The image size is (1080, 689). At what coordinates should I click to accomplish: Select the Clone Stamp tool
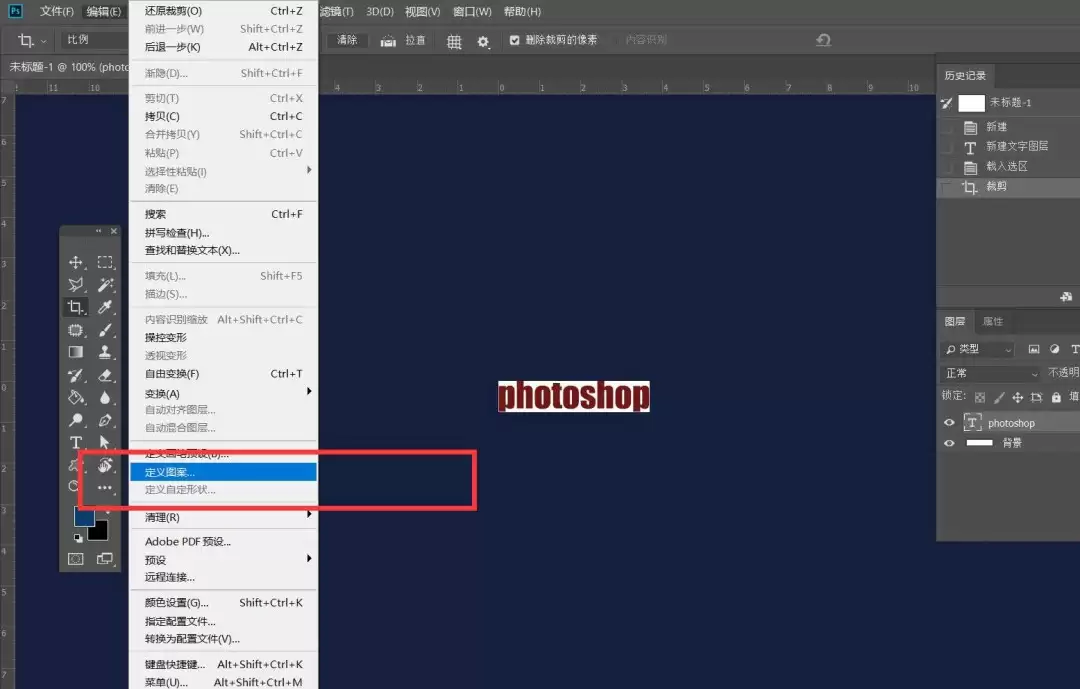coord(105,352)
